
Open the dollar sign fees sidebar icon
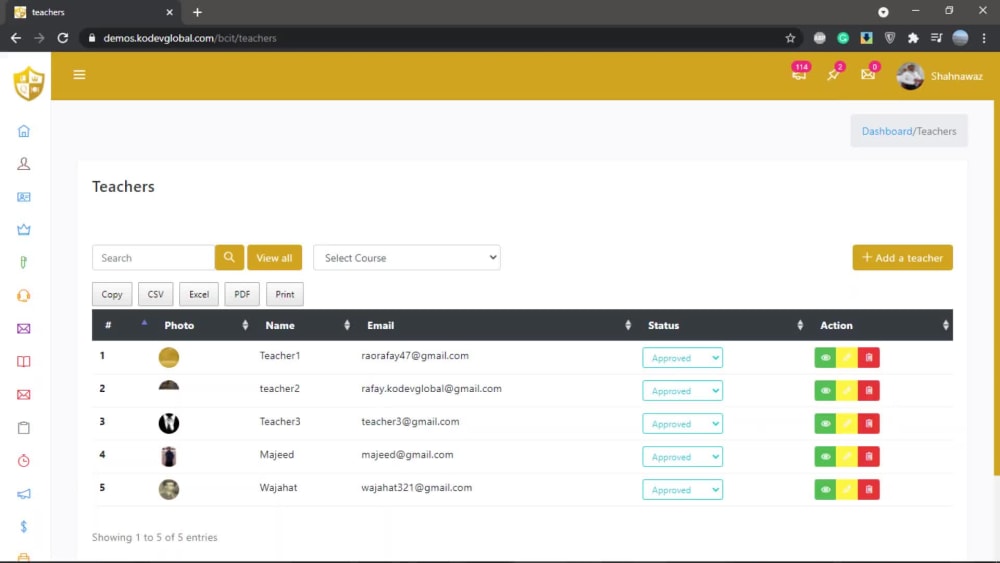point(24,527)
